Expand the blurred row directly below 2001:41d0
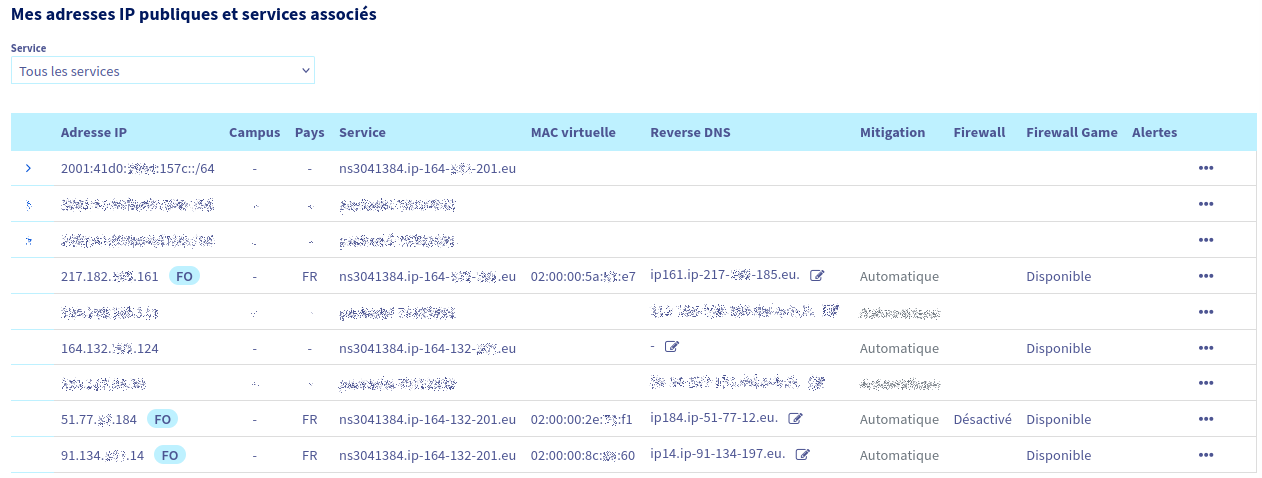Viewport: 1262px width, 478px height. [x=28, y=204]
